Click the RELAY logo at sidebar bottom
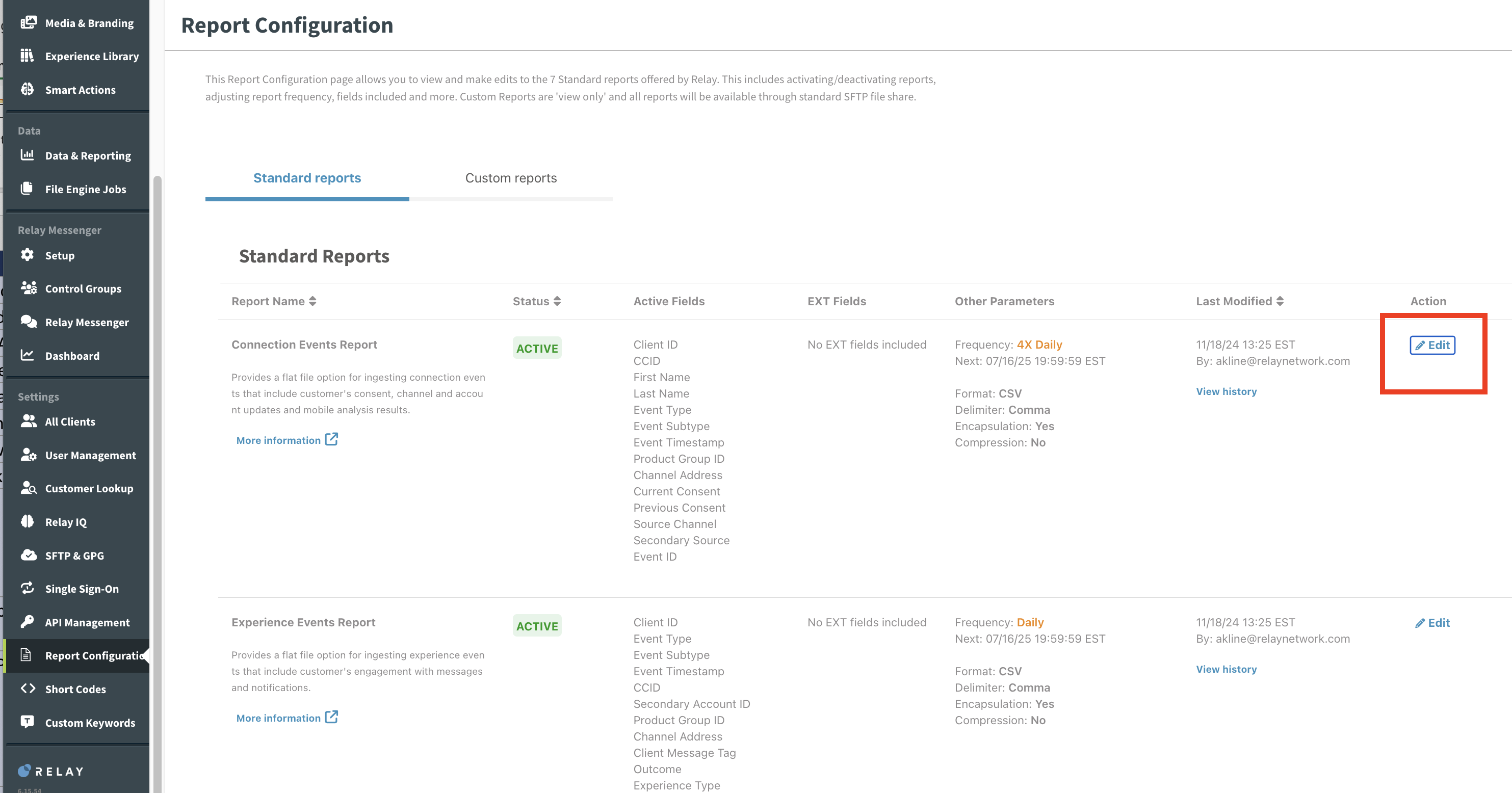This screenshot has width=1512, height=793. (x=50, y=771)
